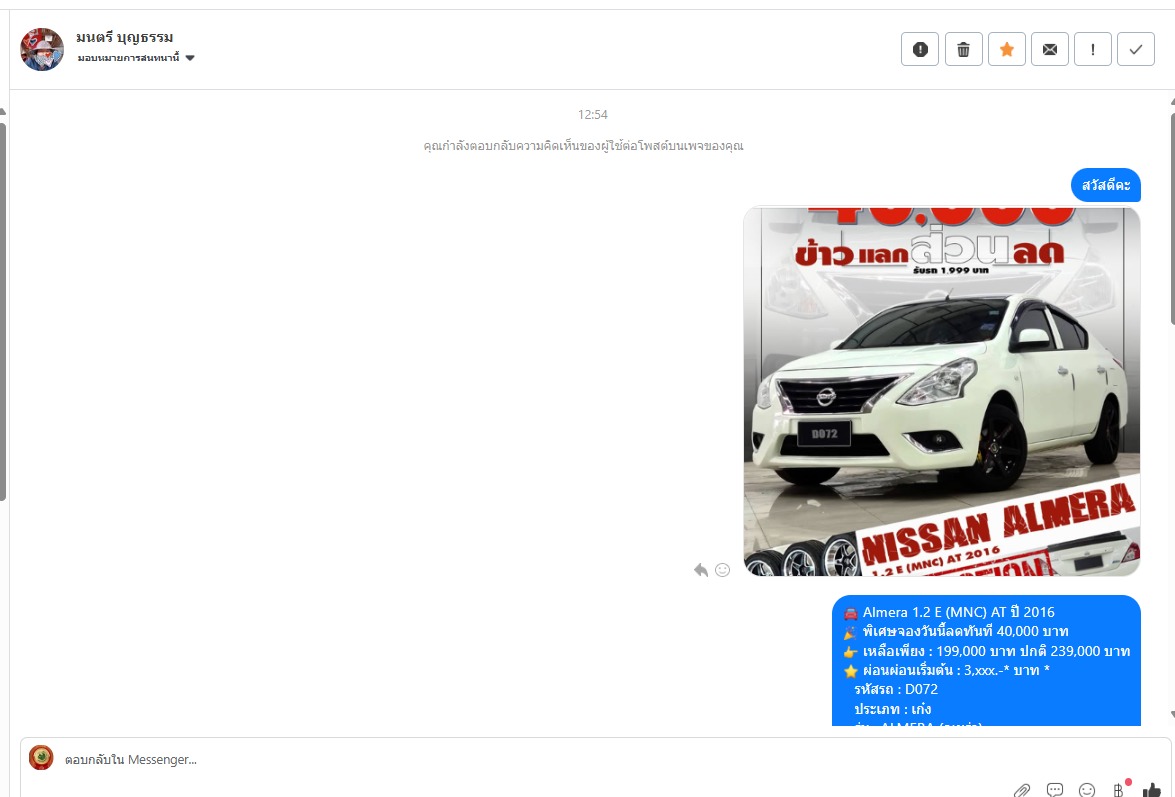Open saved replies speech bubble icon
This screenshot has width=1175, height=797.
[x=1054, y=790]
